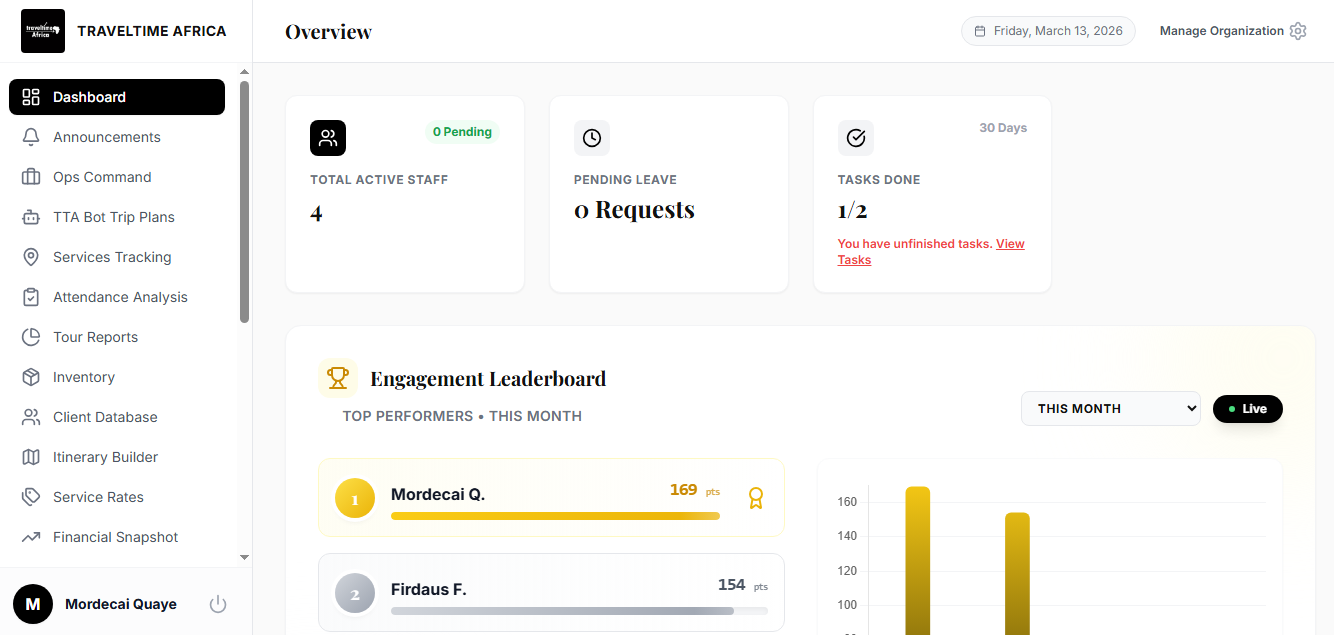This screenshot has height=635, width=1334.
Task: Open the THIS MONTH period dropdown
Action: [1110, 409]
